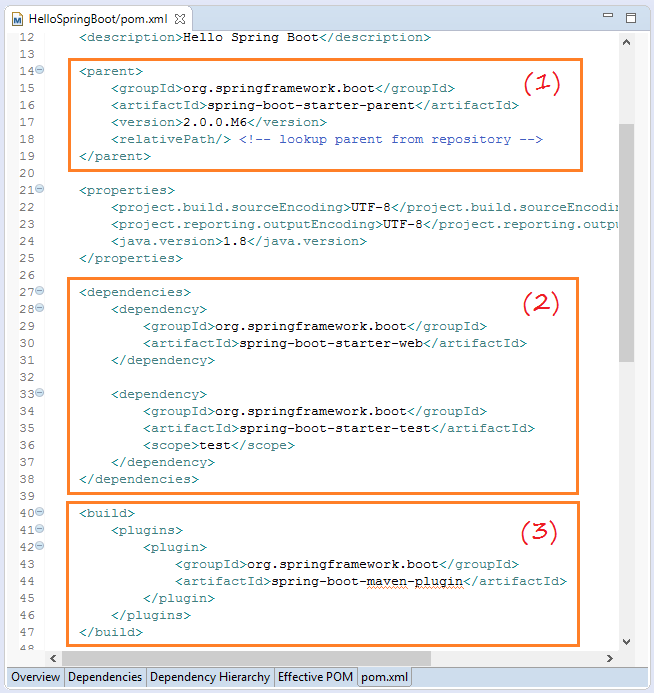Viewport: 654px width, 693px height.
Task: Click the vertical scrollbar down arrow
Action: tap(626, 642)
